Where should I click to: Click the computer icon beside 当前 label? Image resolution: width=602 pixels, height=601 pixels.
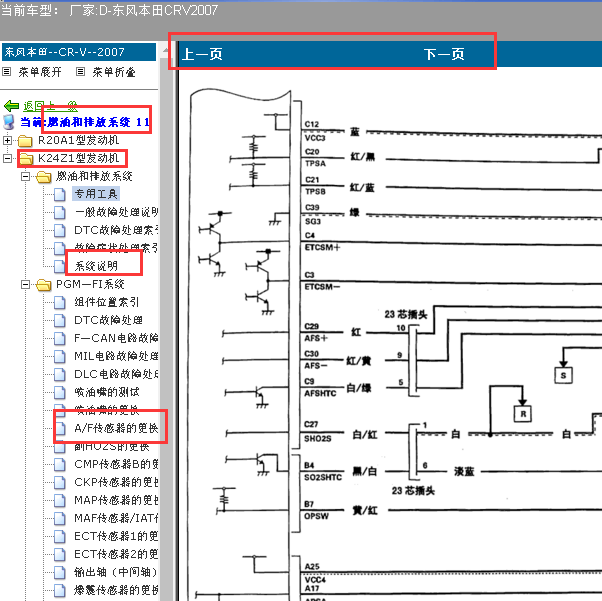(x=9, y=122)
